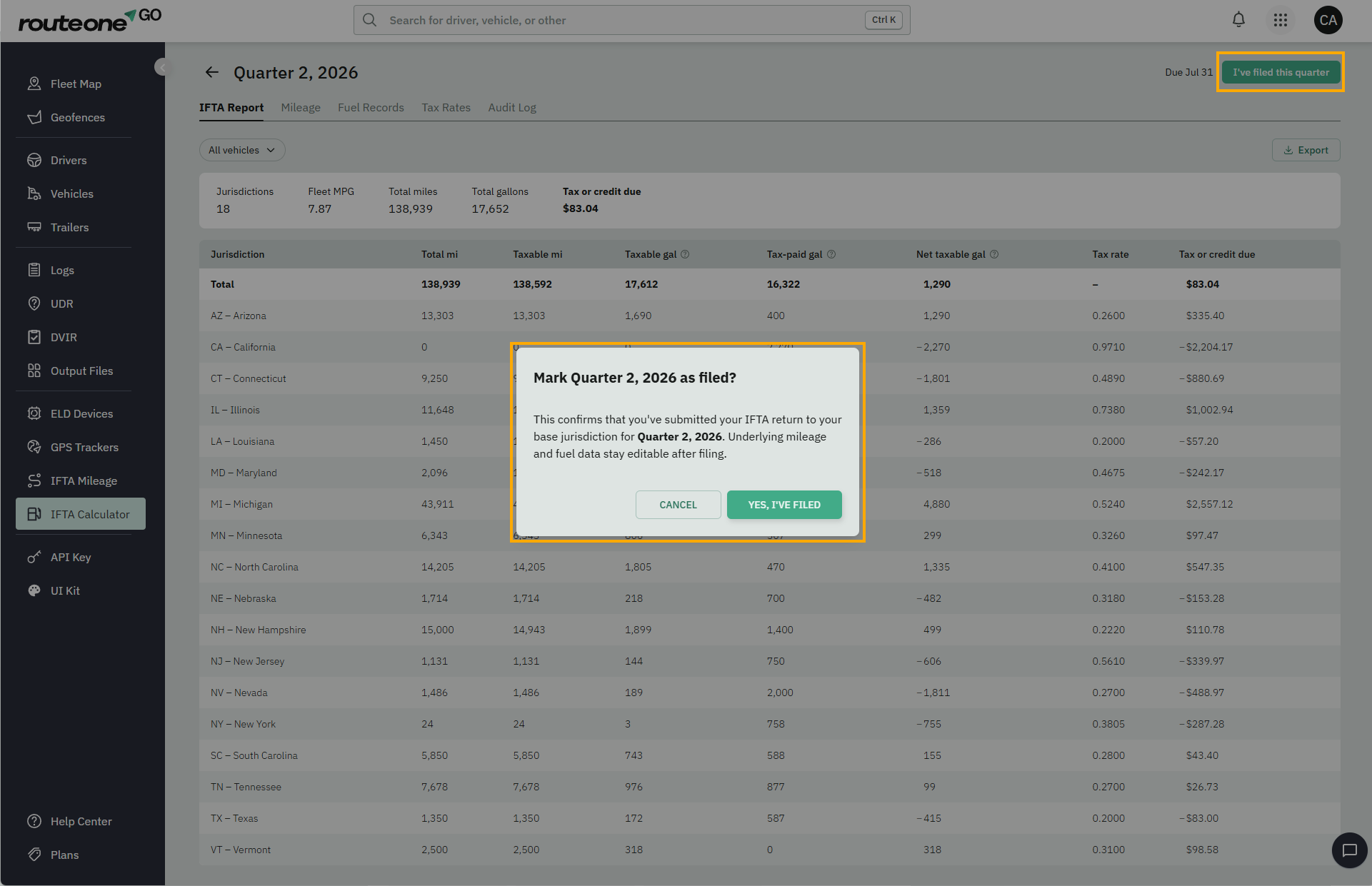The image size is (1372, 886).
Task: Focus the driver or vehicle search field
Action: click(631, 20)
